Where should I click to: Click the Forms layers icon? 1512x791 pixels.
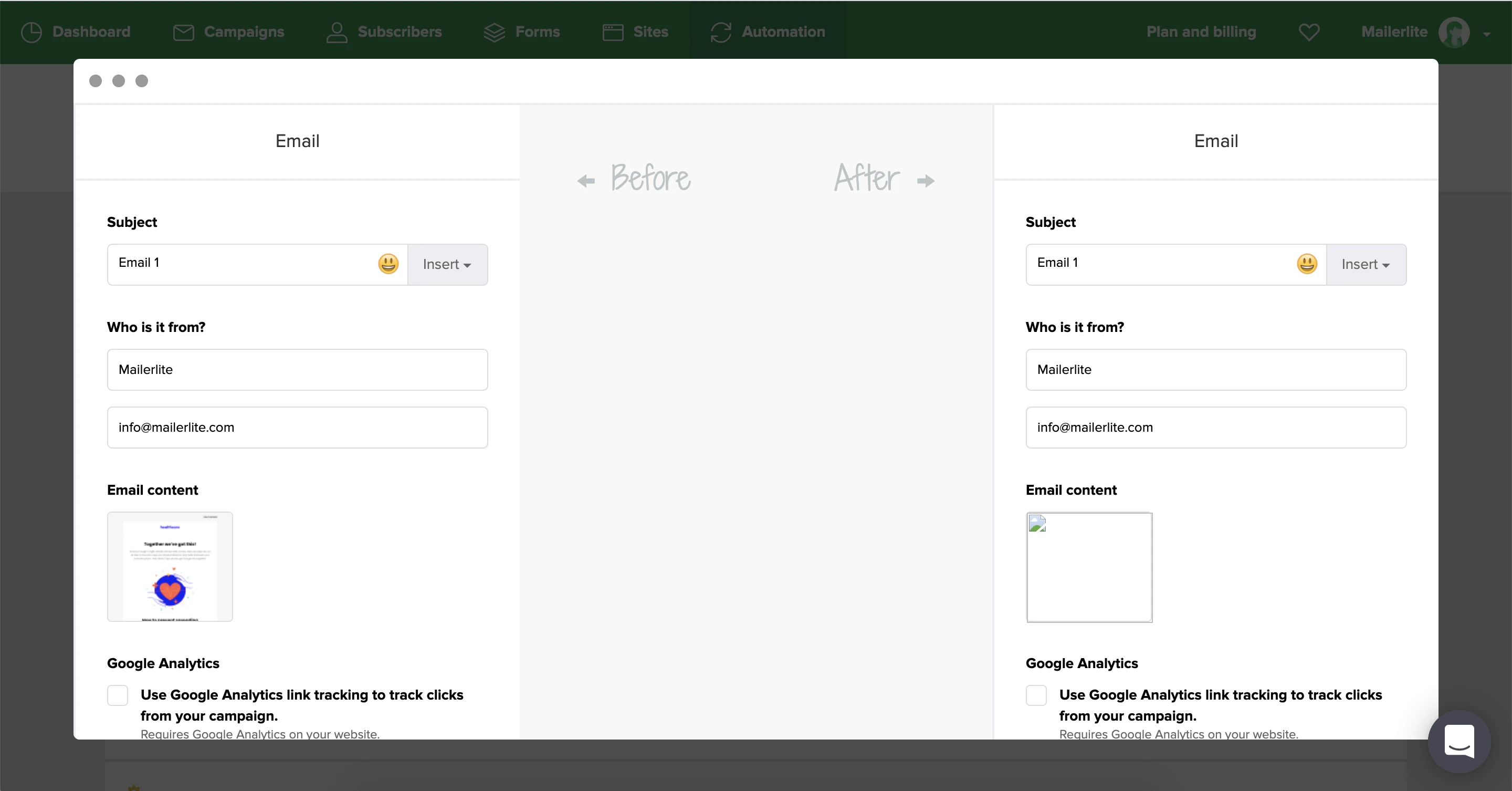point(494,32)
